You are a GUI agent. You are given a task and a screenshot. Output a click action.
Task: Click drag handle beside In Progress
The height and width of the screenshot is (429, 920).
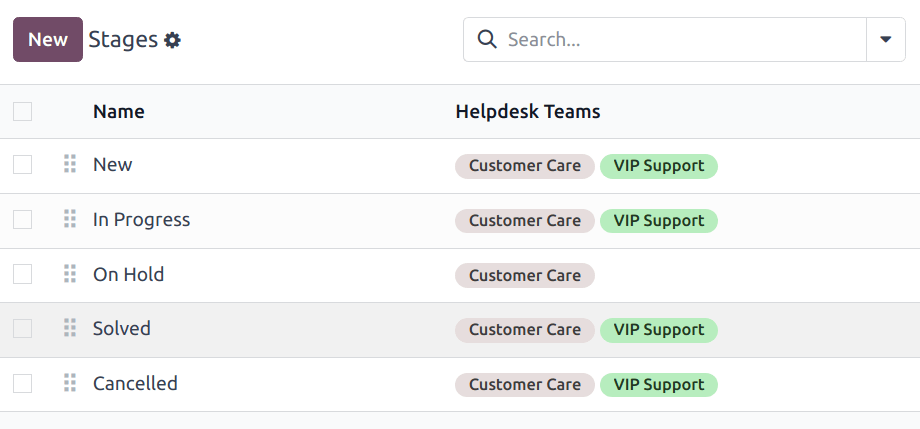[x=70, y=219]
